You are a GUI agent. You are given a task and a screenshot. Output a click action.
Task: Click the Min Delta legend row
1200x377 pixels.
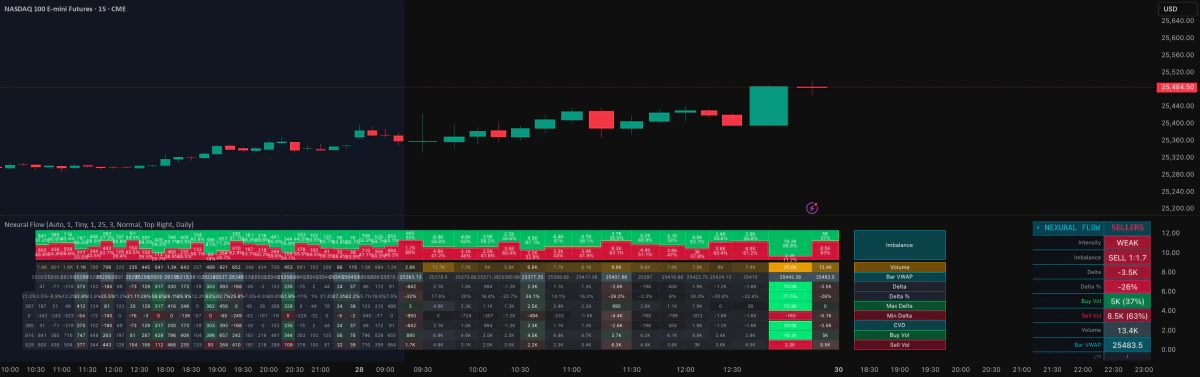tap(899, 316)
